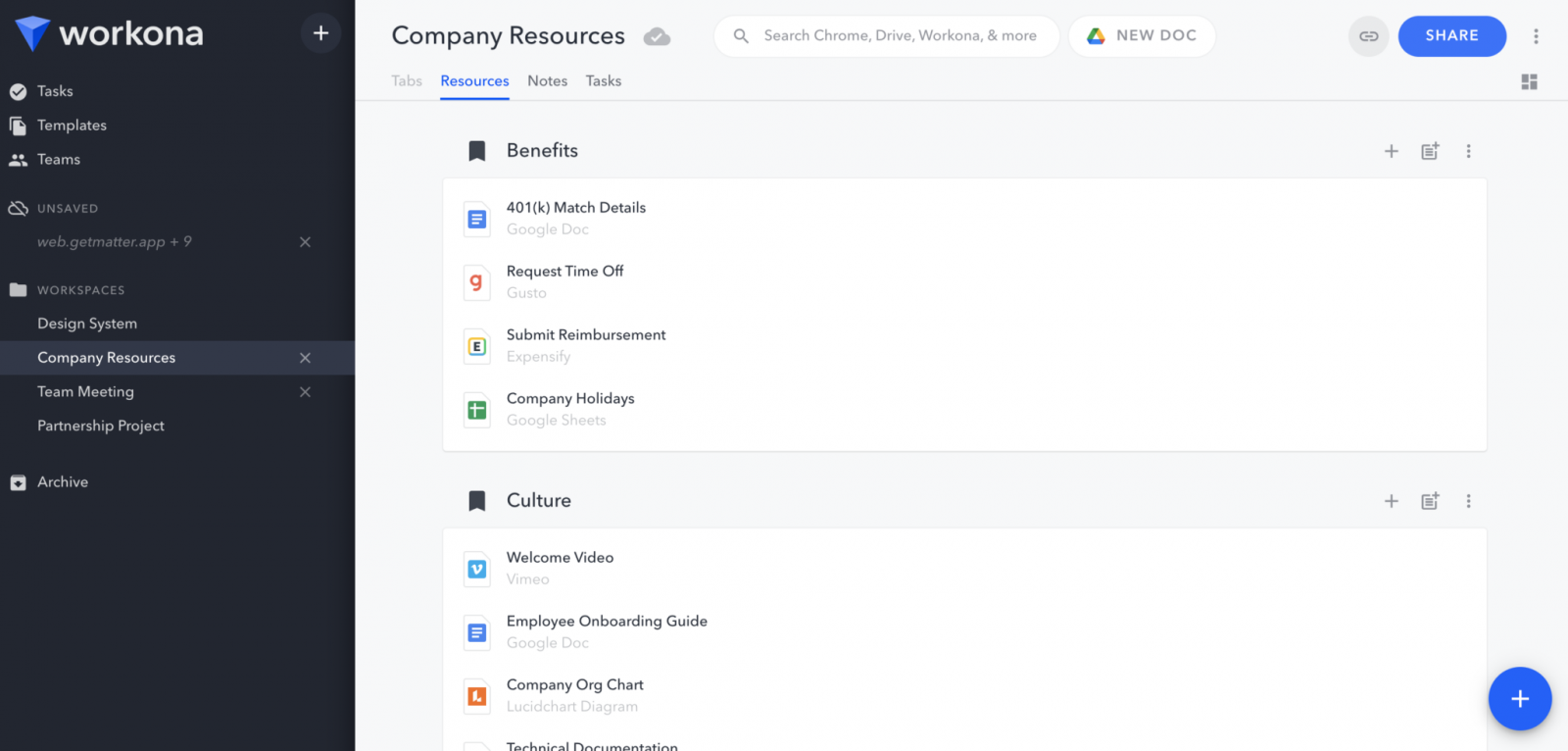Click the Workspaces folder icon
Image resolution: width=1568 pixels, height=751 pixels.
click(18, 289)
